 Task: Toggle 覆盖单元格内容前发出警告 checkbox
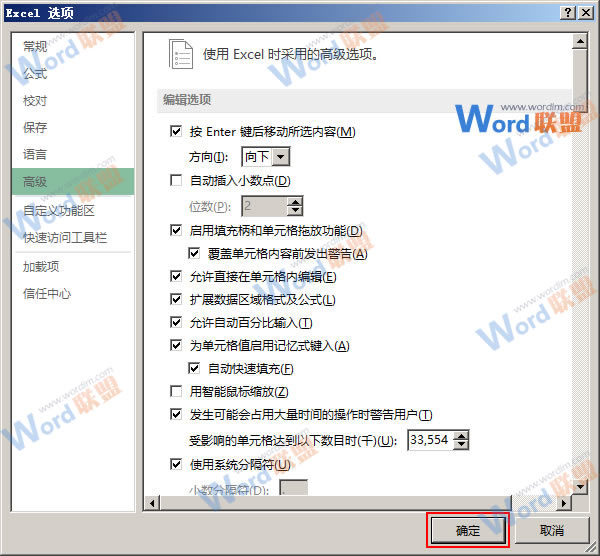click(x=194, y=253)
